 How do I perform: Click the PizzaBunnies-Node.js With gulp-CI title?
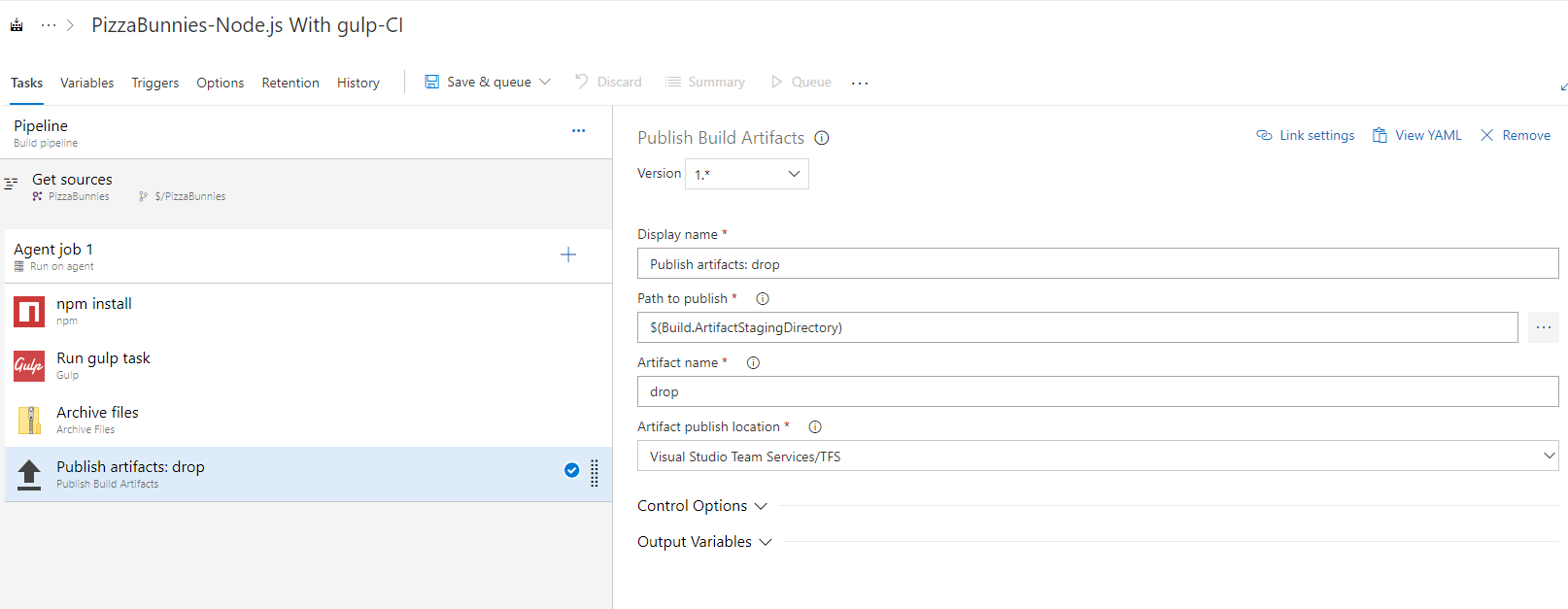[x=248, y=25]
